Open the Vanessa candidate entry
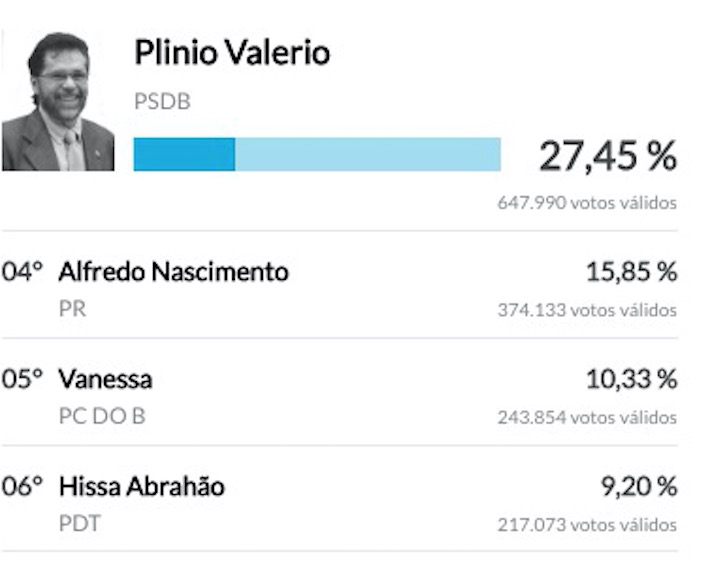The width and height of the screenshot is (709, 565). point(105,380)
